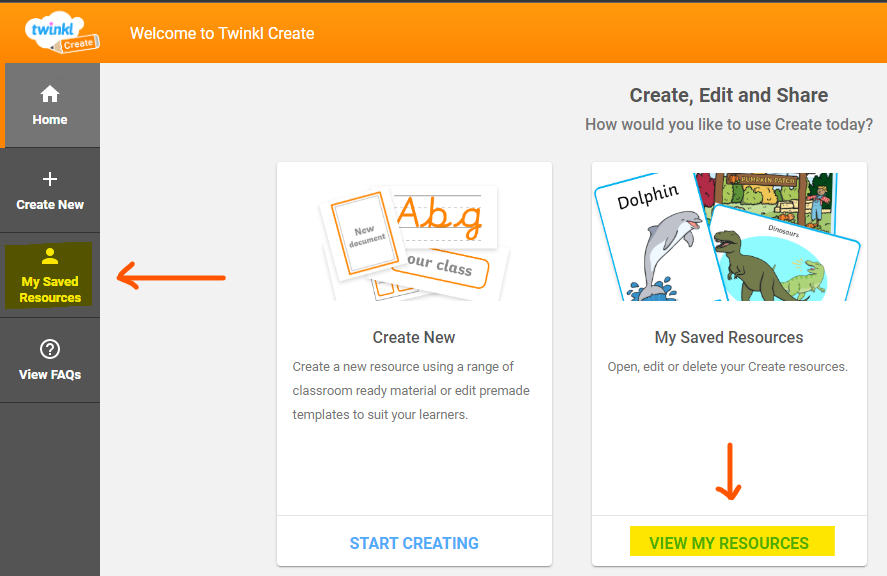Click the 'Create, Edit and Share' heading

point(729,95)
